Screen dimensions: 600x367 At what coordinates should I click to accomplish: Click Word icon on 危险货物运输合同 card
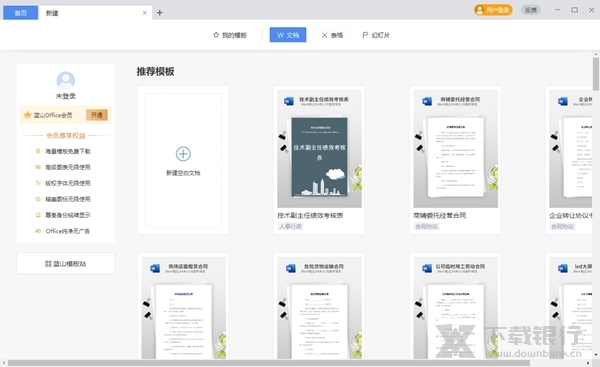click(290, 268)
